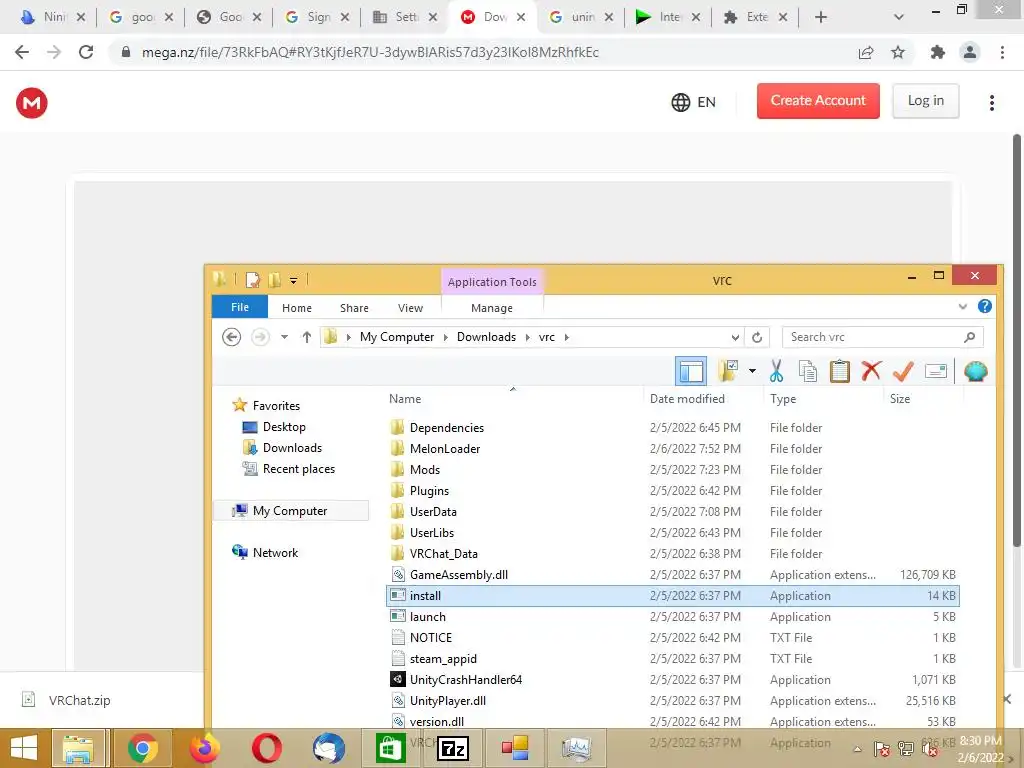The image size is (1024, 768).
Task: Click the shell globe icon in Explorer toolbar
Action: 976,371
